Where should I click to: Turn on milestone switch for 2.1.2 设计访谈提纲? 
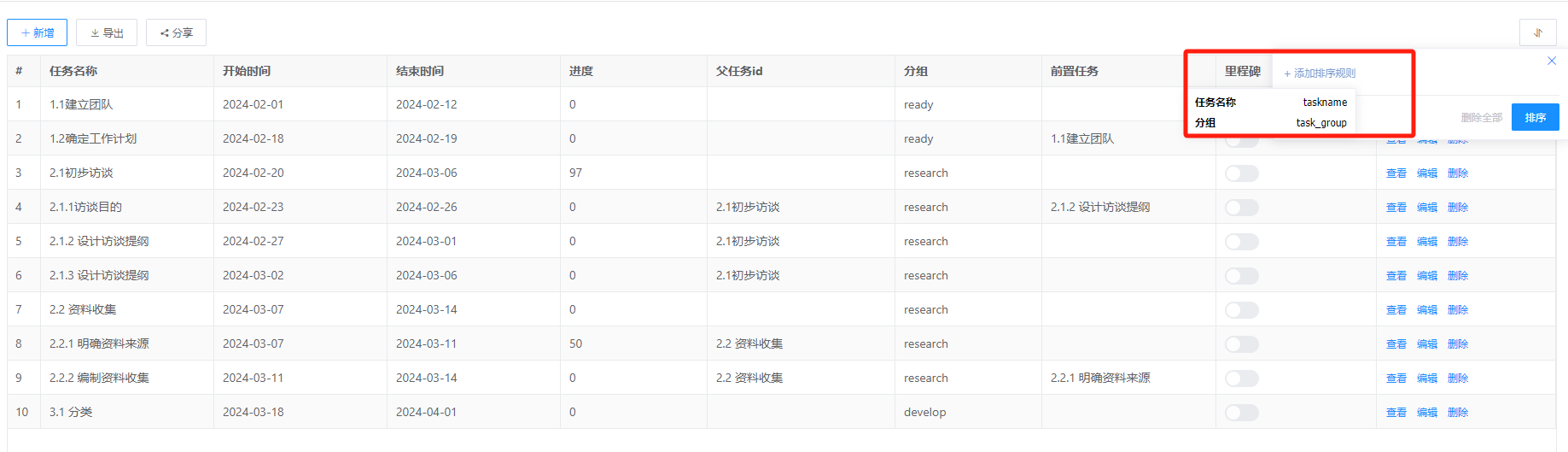(x=1241, y=242)
